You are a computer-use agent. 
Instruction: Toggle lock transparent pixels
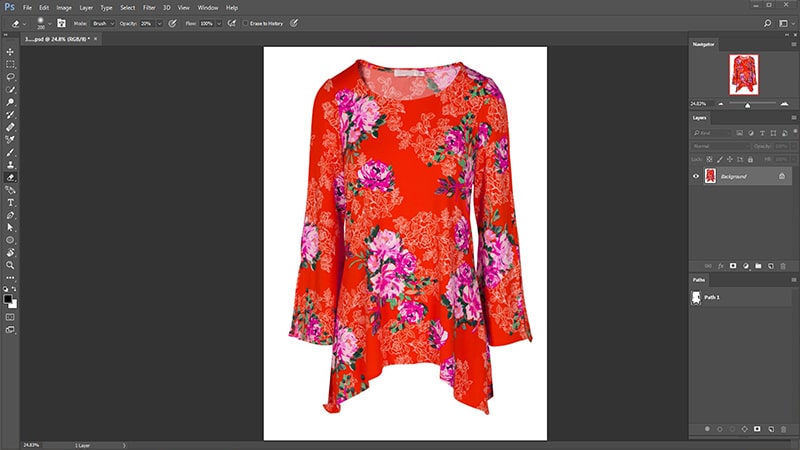pyautogui.click(x=709, y=159)
